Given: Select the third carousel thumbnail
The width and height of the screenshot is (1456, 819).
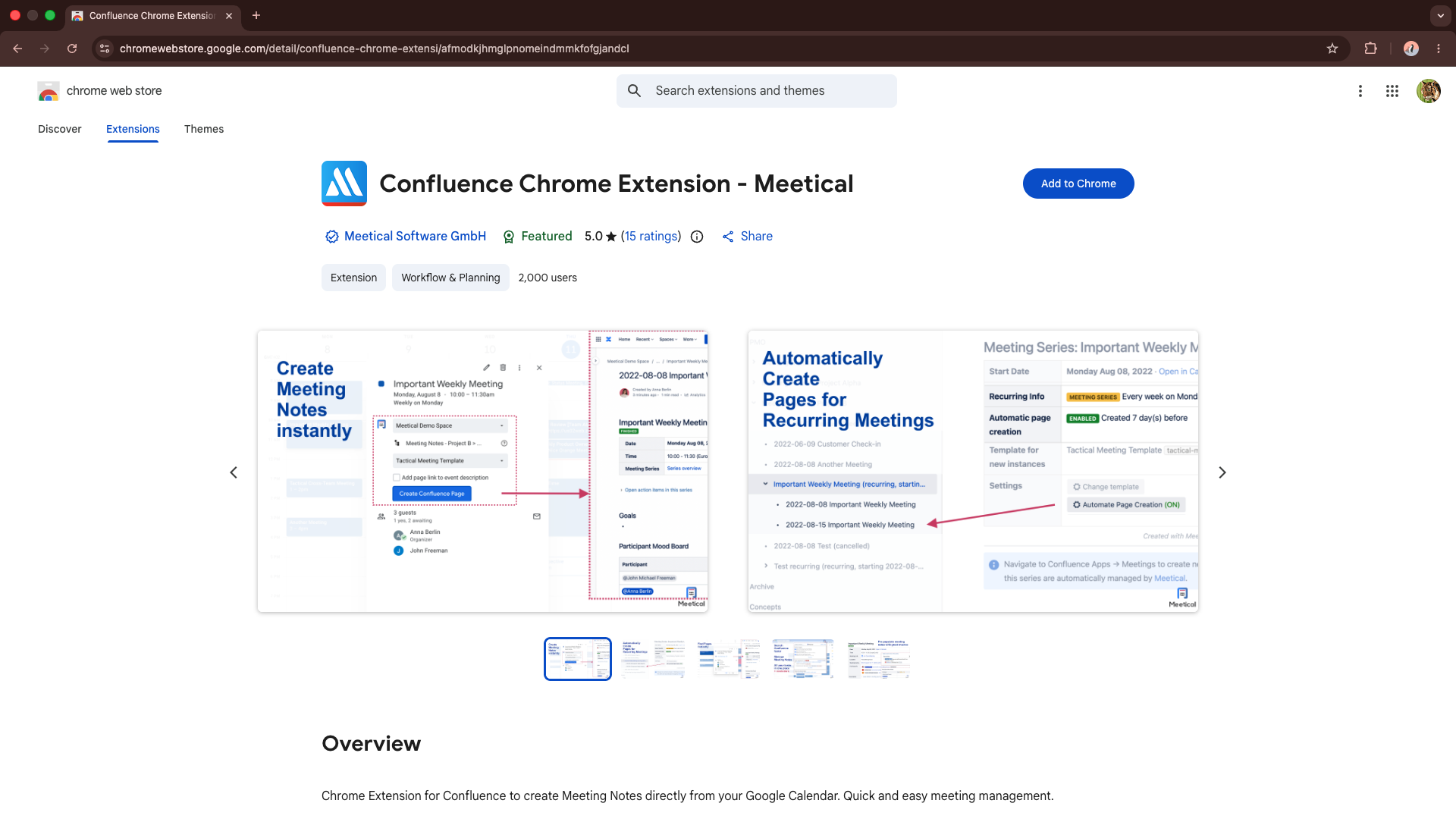Looking at the screenshot, I should click(x=728, y=659).
